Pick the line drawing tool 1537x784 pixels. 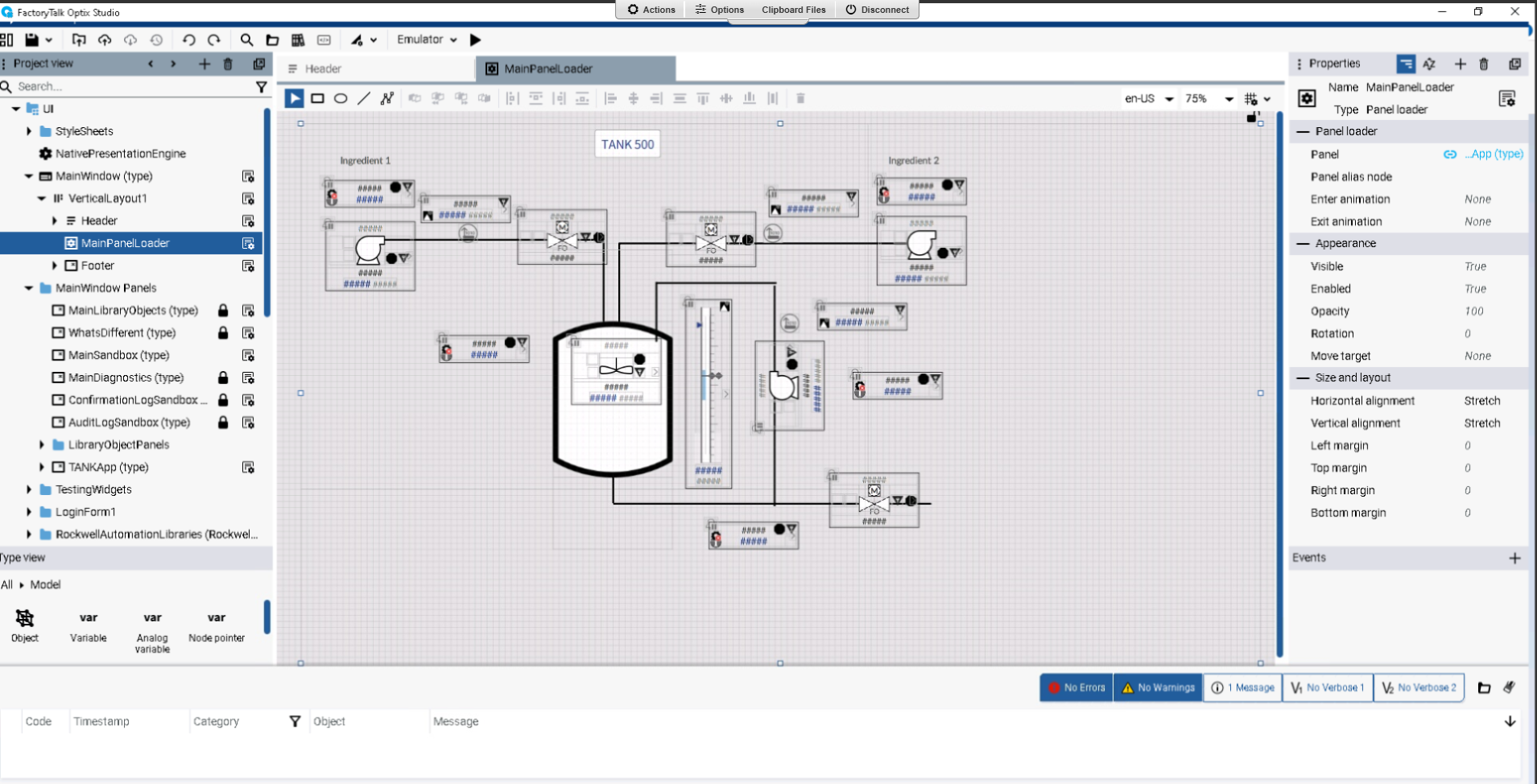coord(364,98)
